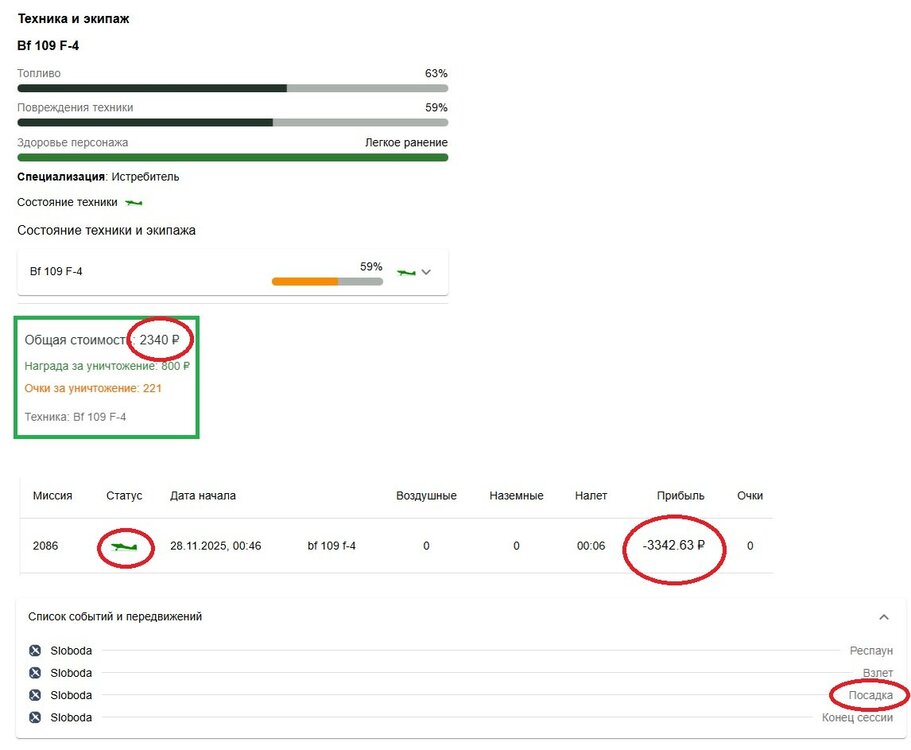Collapse the "Список событий и передвижений" list
The image size is (911, 750).
point(884,617)
